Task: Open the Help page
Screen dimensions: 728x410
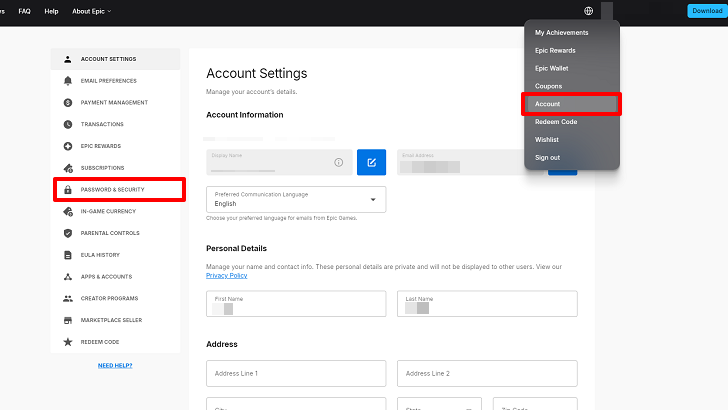Action: 52,11
